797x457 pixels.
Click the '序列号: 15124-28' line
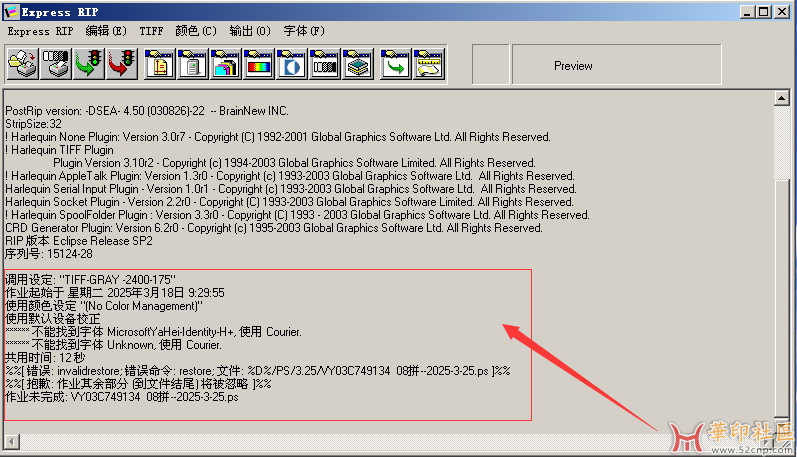[49, 254]
